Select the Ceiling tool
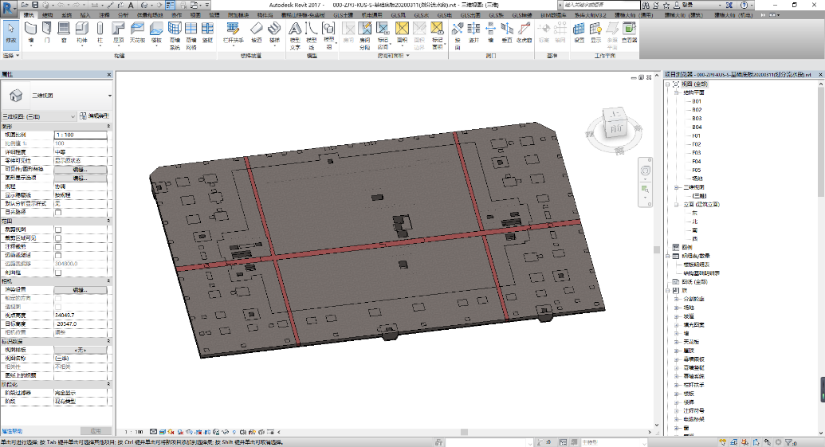Image resolution: width=825 pixels, height=447 pixels. click(x=137, y=33)
